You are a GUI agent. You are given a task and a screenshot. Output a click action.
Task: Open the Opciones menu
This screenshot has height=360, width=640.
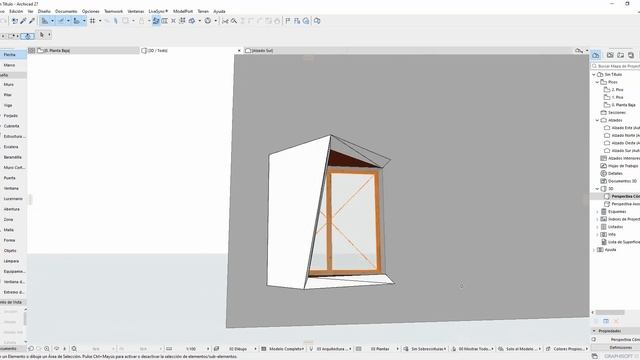pos(91,11)
